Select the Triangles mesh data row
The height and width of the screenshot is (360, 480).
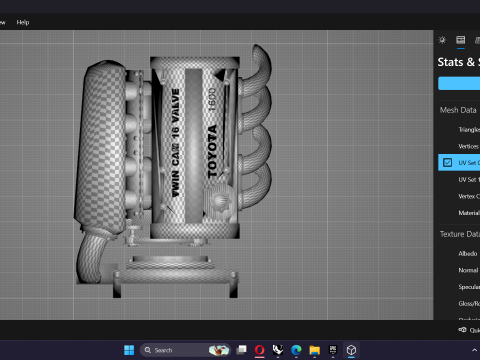[x=459, y=130]
